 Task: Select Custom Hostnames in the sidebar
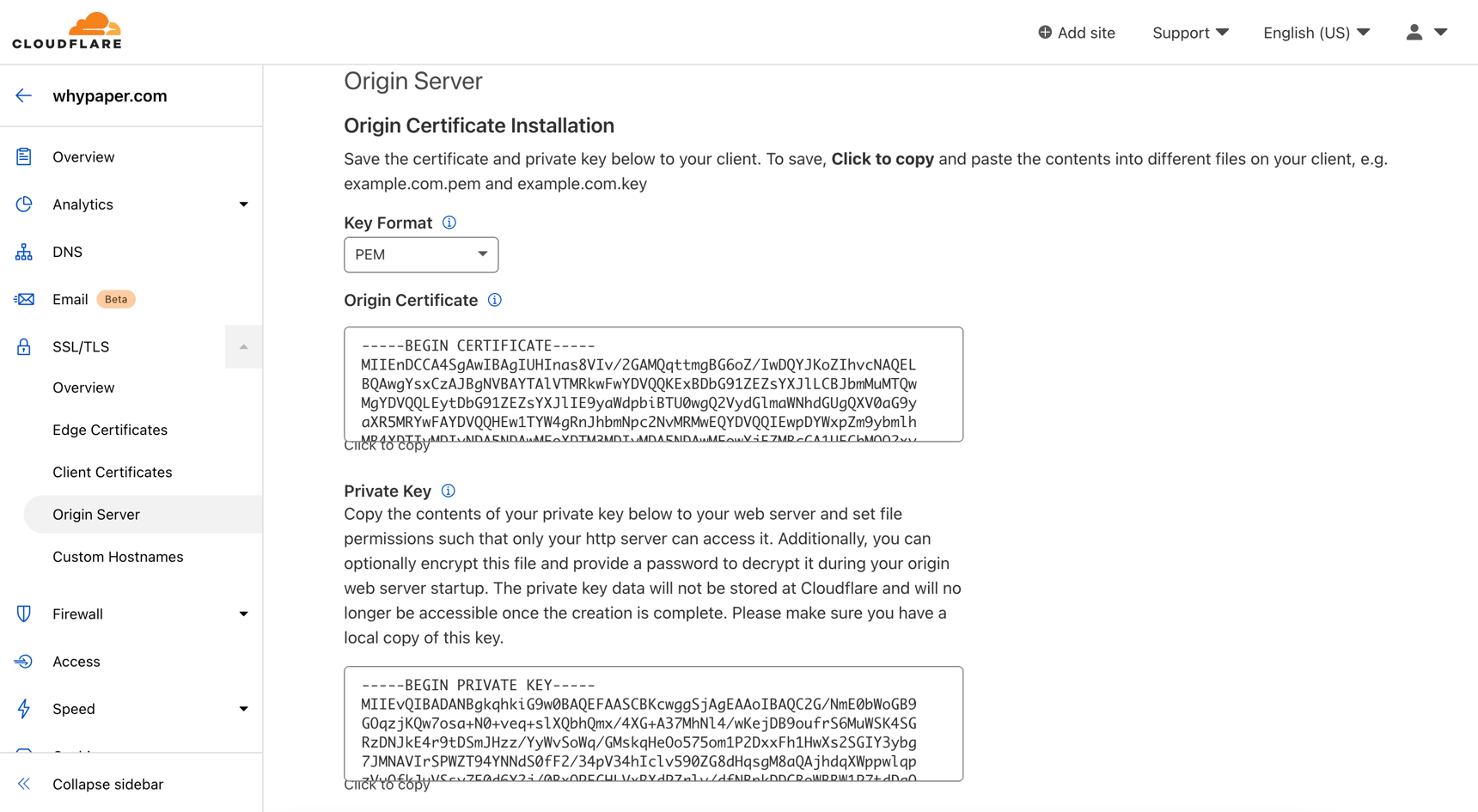point(118,556)
